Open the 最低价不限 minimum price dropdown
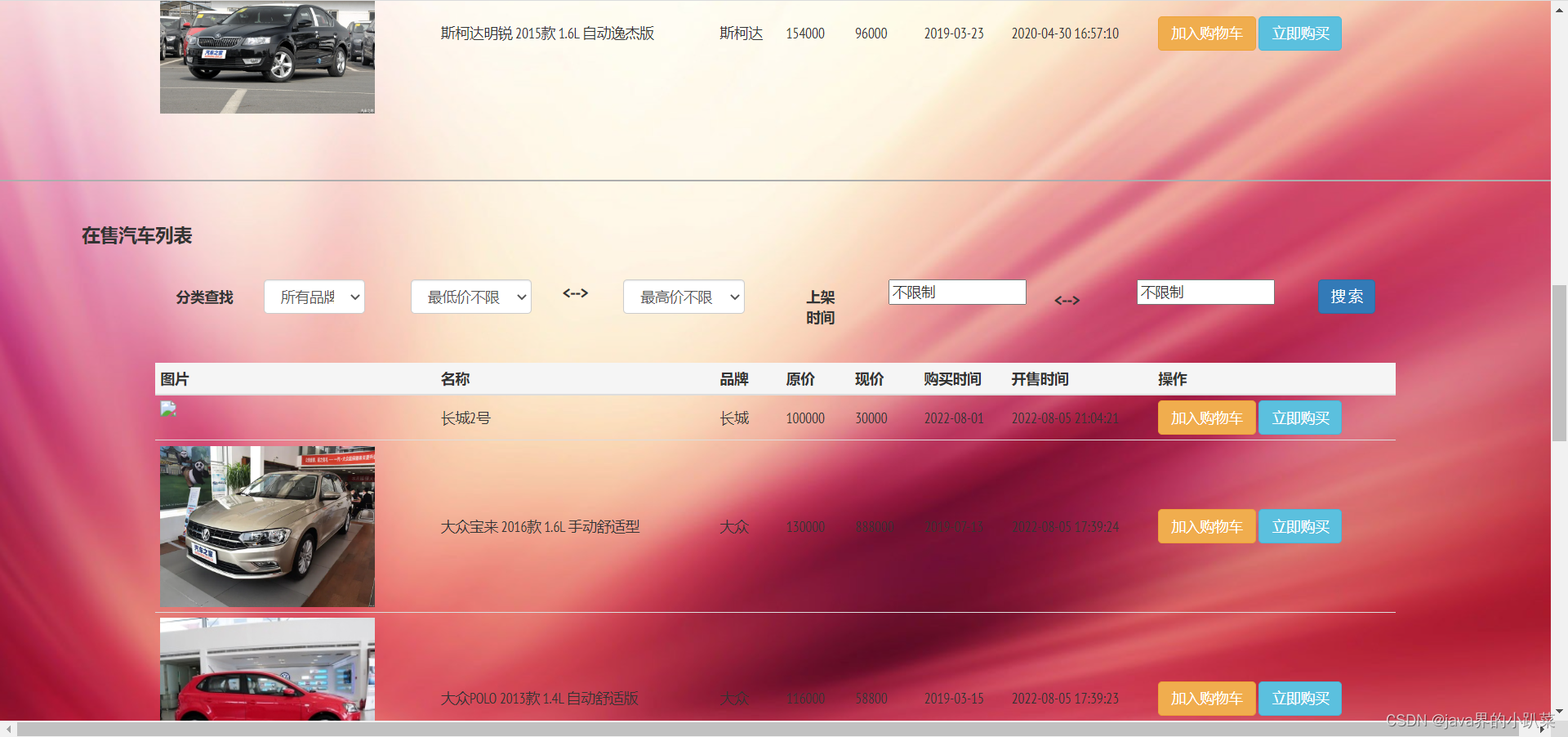The image size is (1568, 737). 471,297
